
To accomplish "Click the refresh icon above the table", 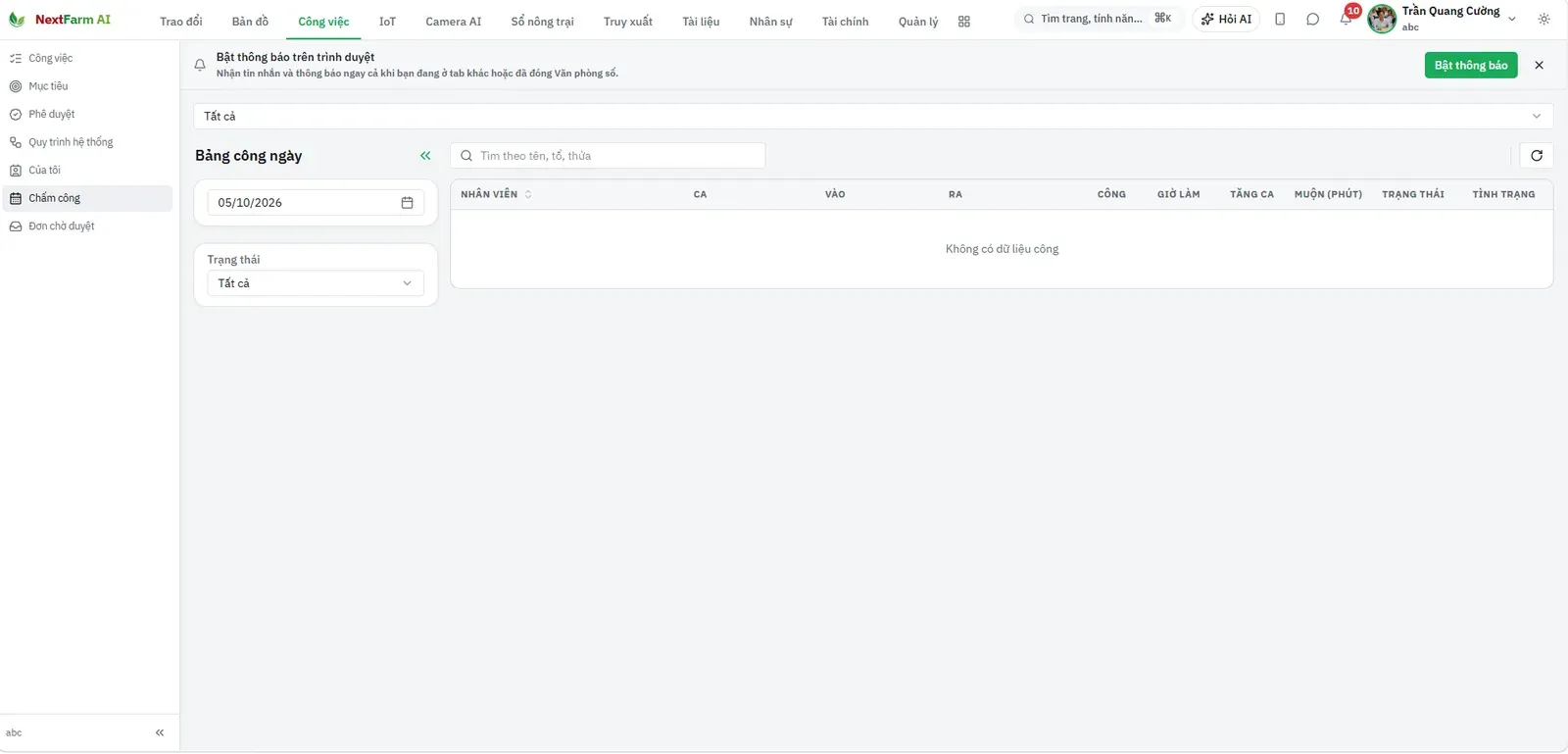I will (1537, 156).
